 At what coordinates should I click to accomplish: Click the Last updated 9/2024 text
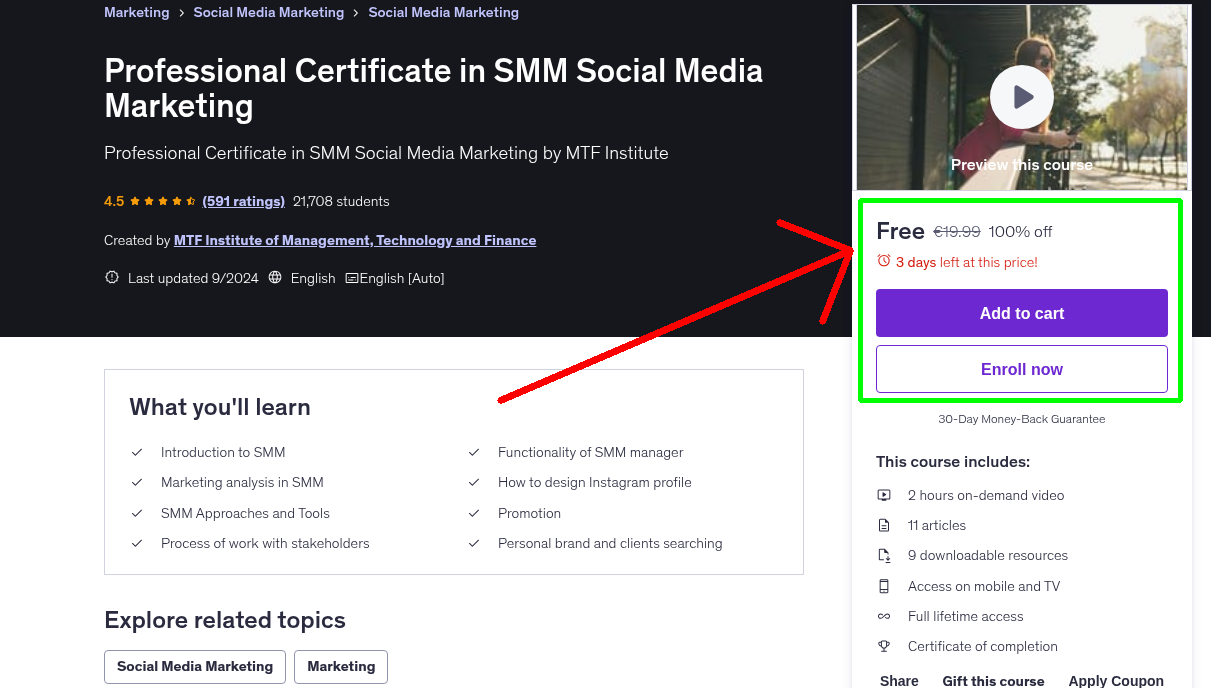192,278
